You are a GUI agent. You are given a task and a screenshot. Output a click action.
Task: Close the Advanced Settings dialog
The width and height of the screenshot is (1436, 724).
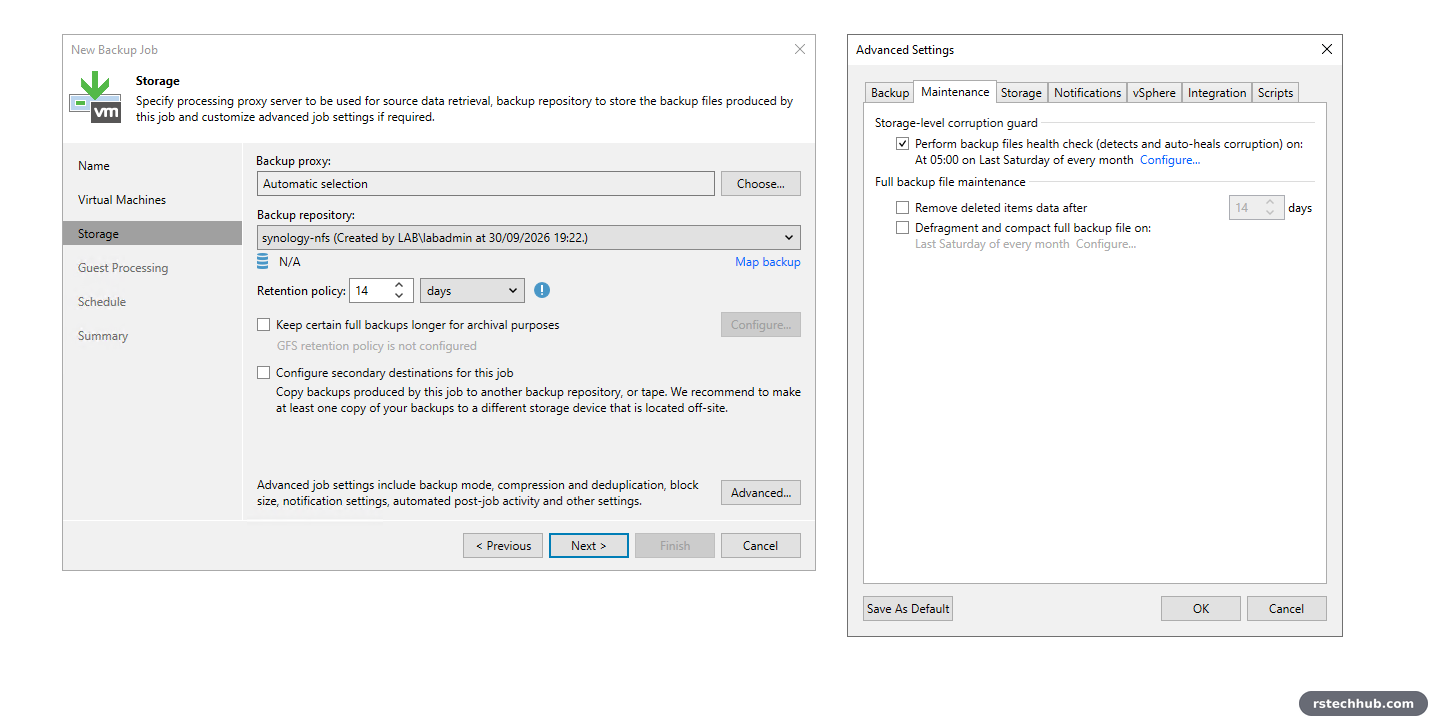coord(1327,50)
